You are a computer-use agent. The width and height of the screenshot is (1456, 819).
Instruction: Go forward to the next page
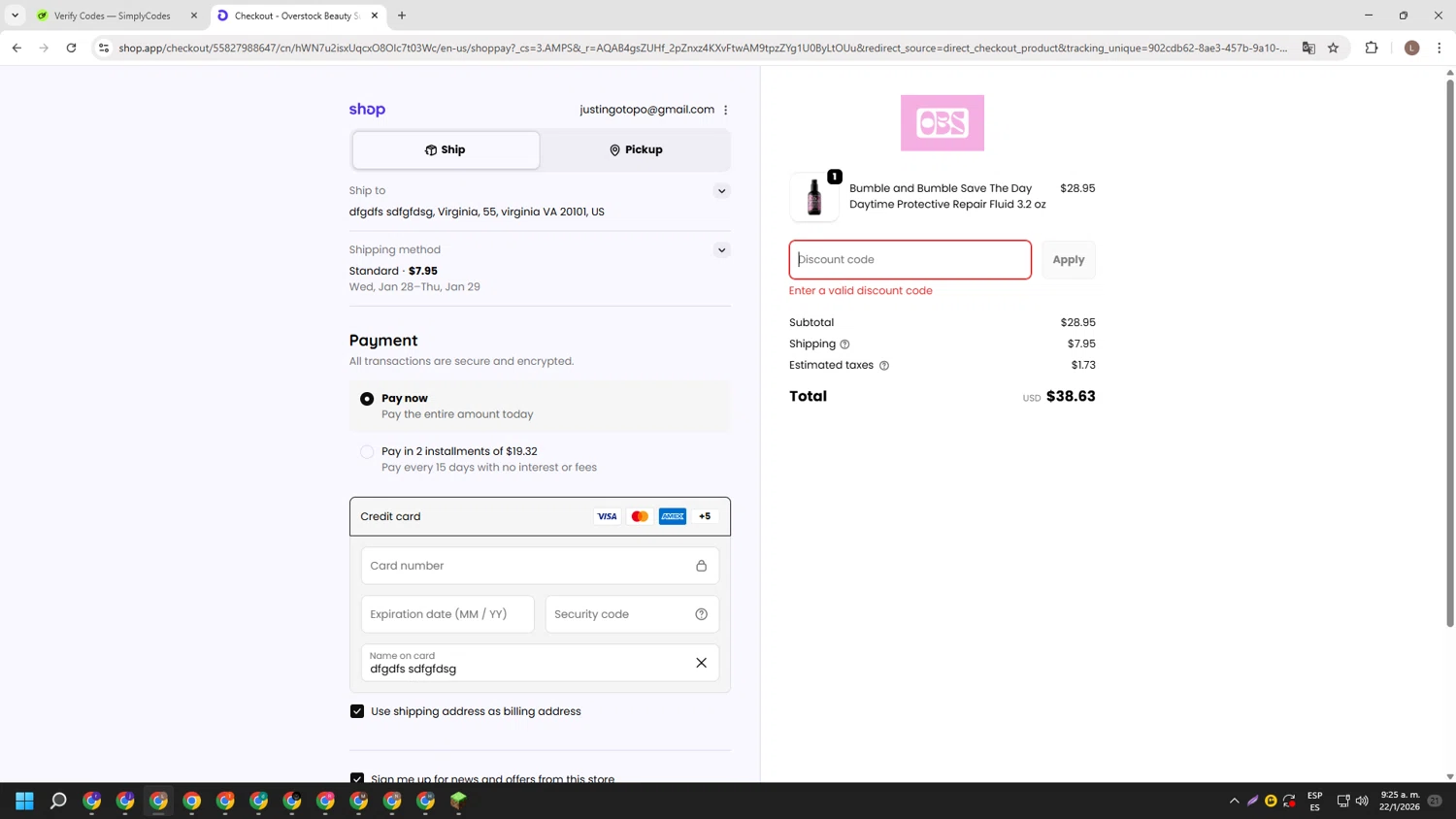[44, 48]
